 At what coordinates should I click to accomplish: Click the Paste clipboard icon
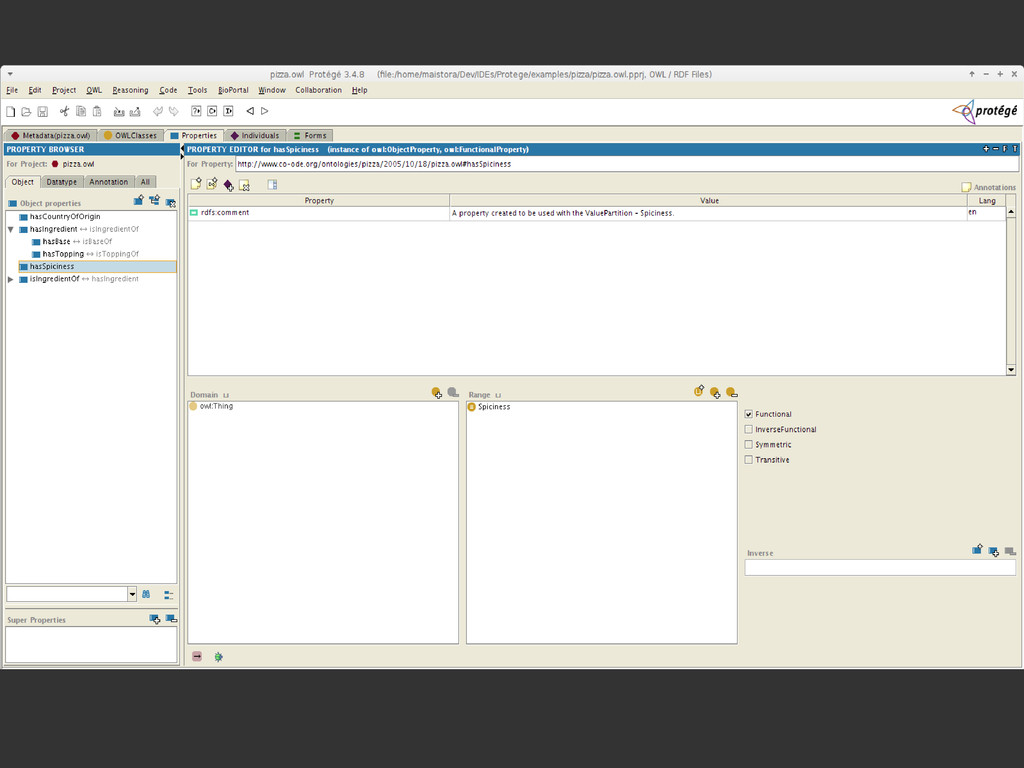(97, 112)
